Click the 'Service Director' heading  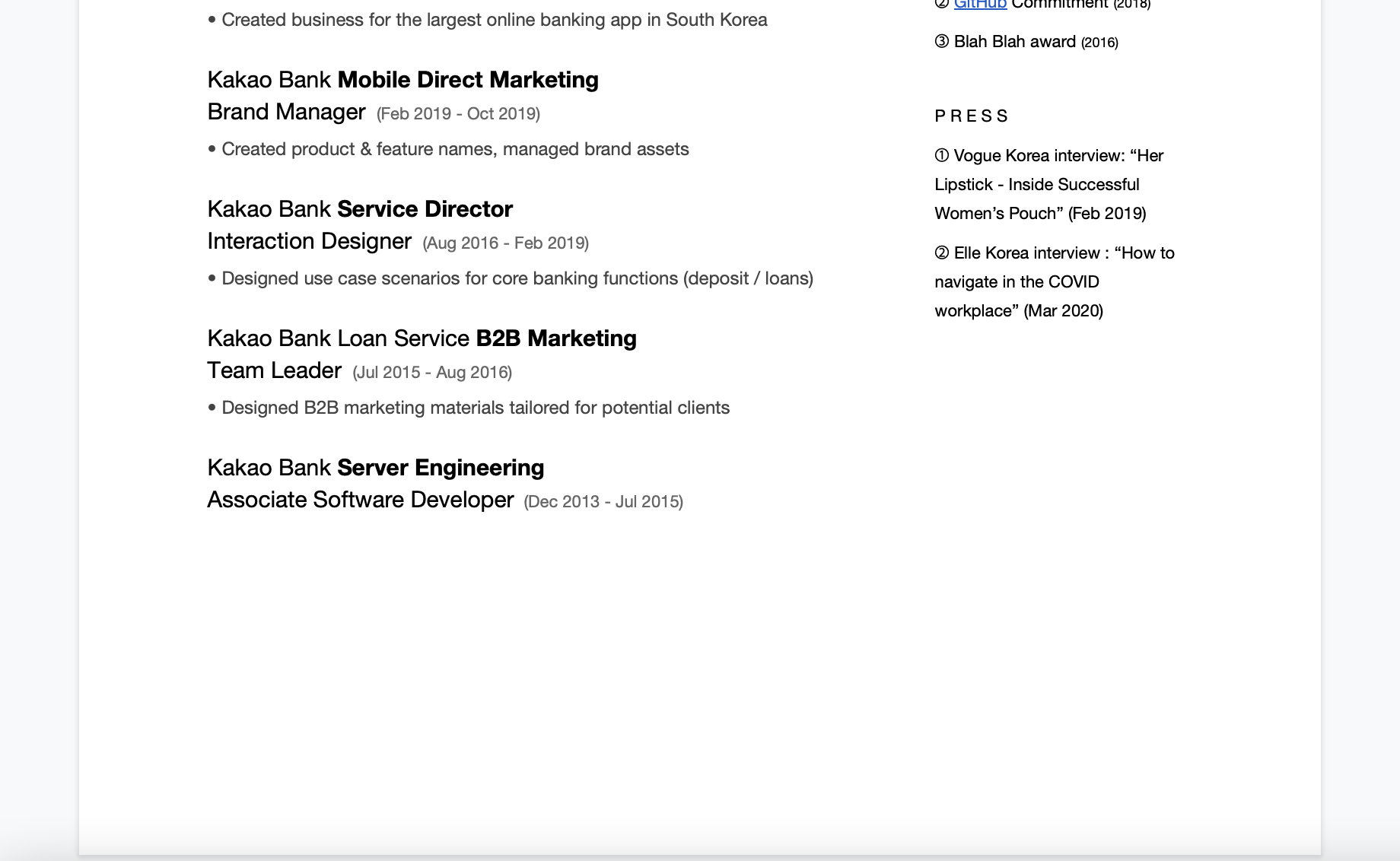pyautogui.click(x=425, y=209)
